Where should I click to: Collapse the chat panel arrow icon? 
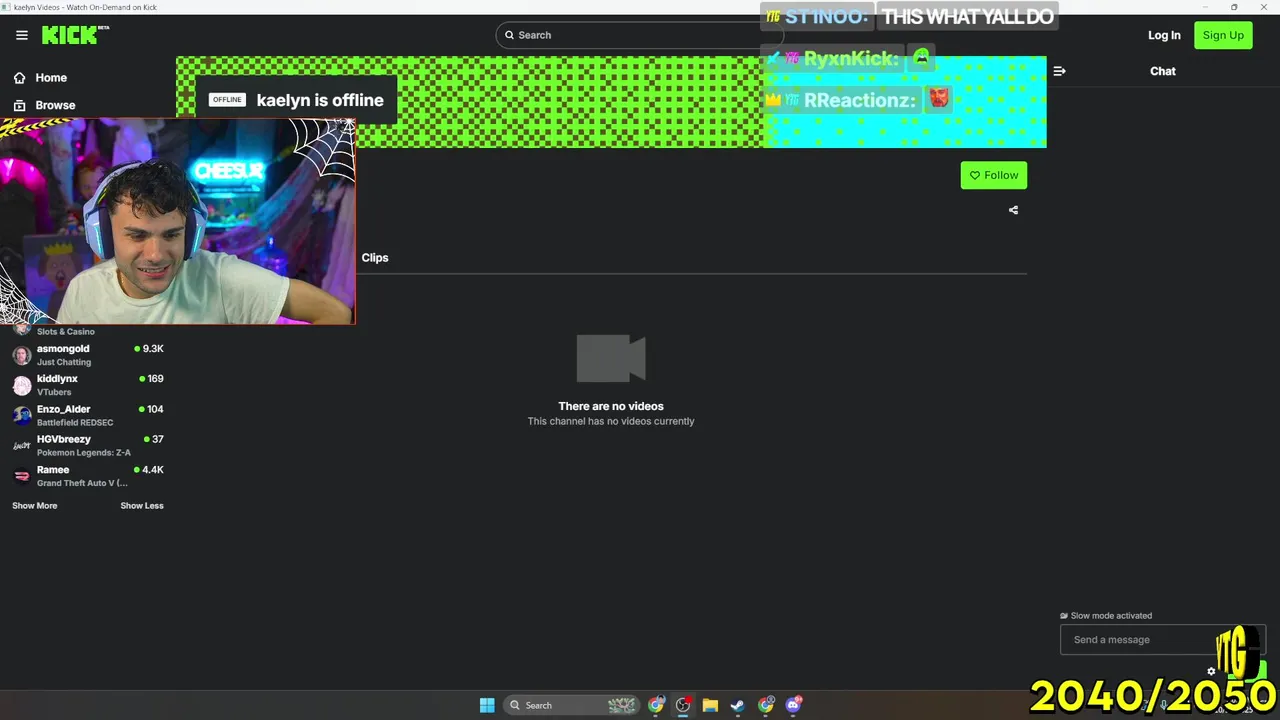(x=1059, y=71)
